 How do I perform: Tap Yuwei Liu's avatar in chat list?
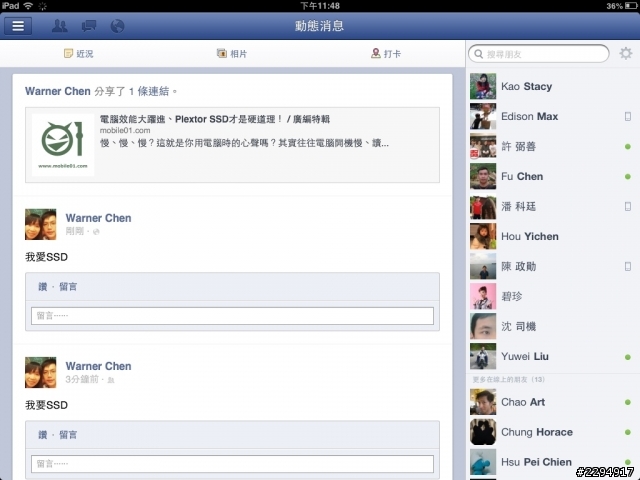pyautogui.click(x=483, y=356)
